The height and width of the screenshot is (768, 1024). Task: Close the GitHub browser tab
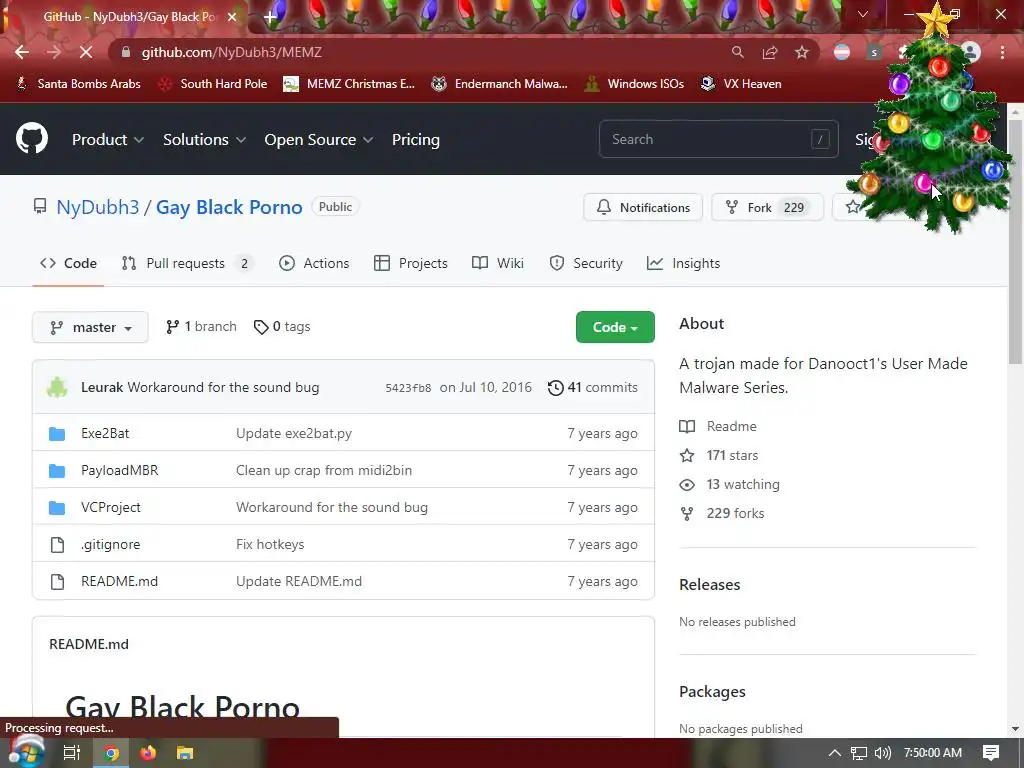pos(232,17)
